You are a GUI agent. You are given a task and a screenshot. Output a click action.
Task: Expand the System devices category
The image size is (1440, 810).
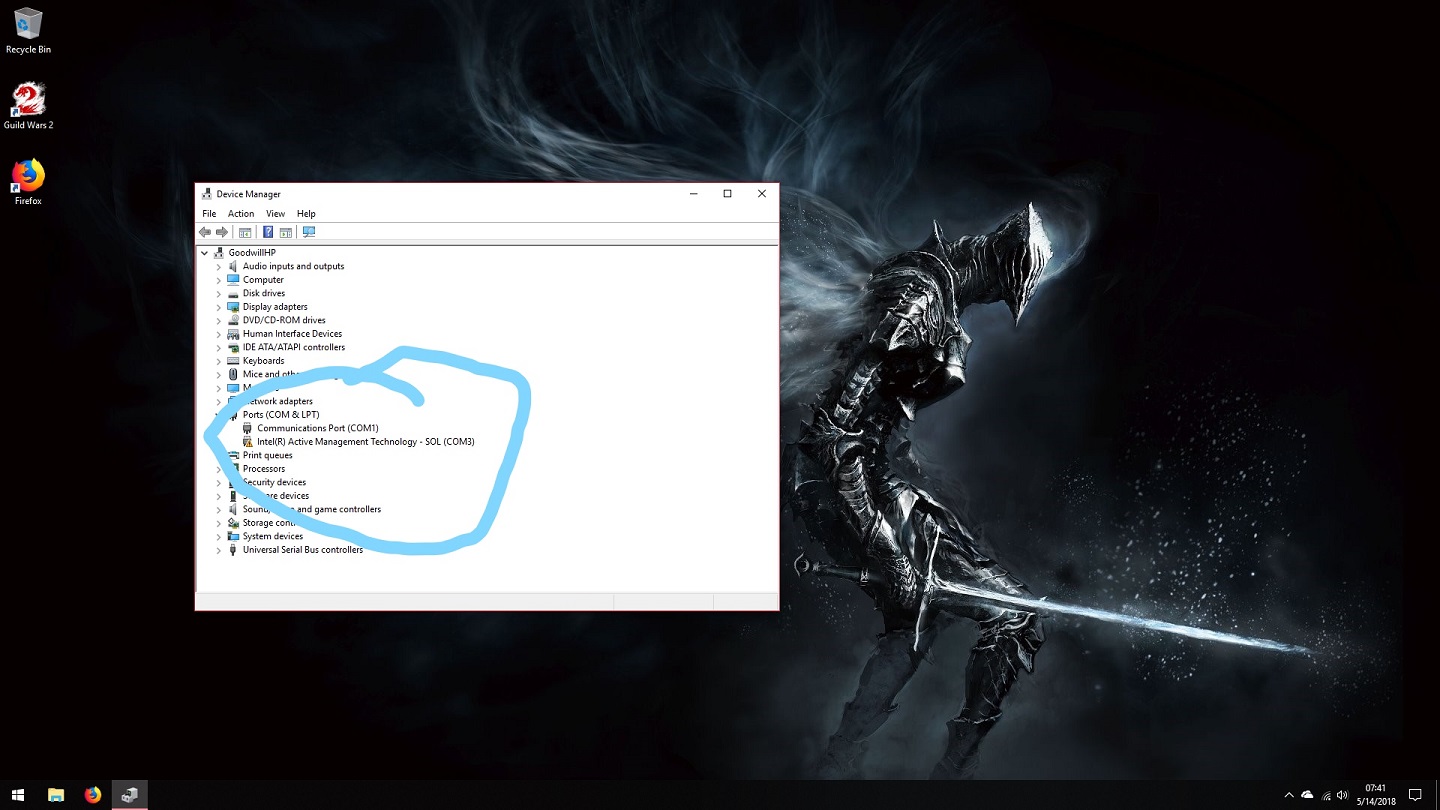pyautogui.click(x=219, y=537)
